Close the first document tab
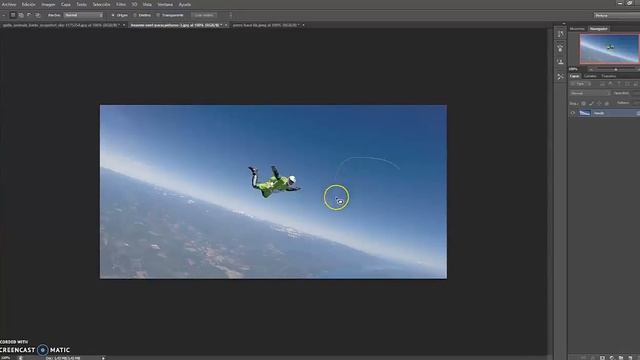This screenshot has height=360, width=640. click(124, 25)
